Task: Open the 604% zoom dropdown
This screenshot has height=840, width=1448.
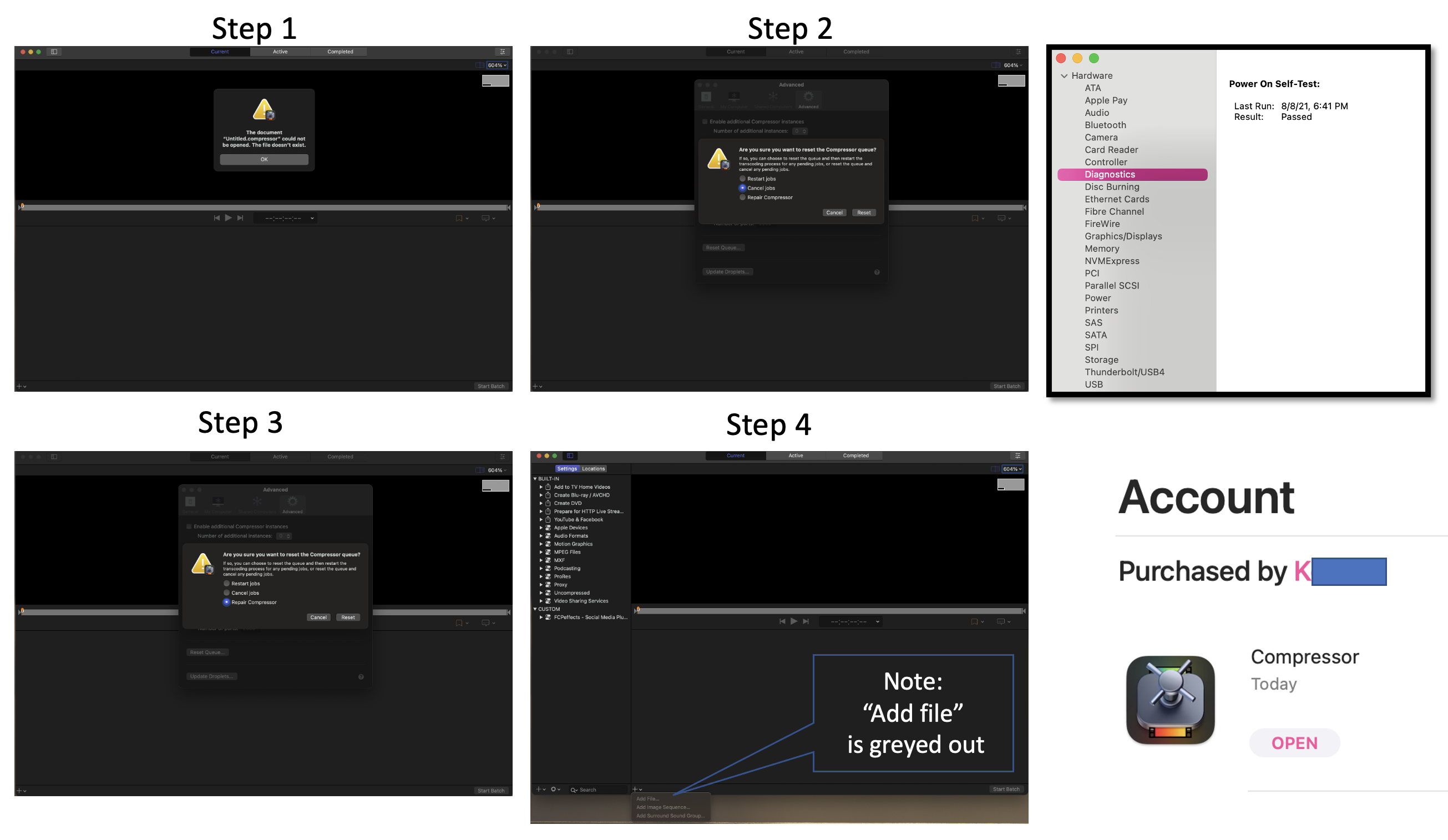Action: pos(1011,469)
